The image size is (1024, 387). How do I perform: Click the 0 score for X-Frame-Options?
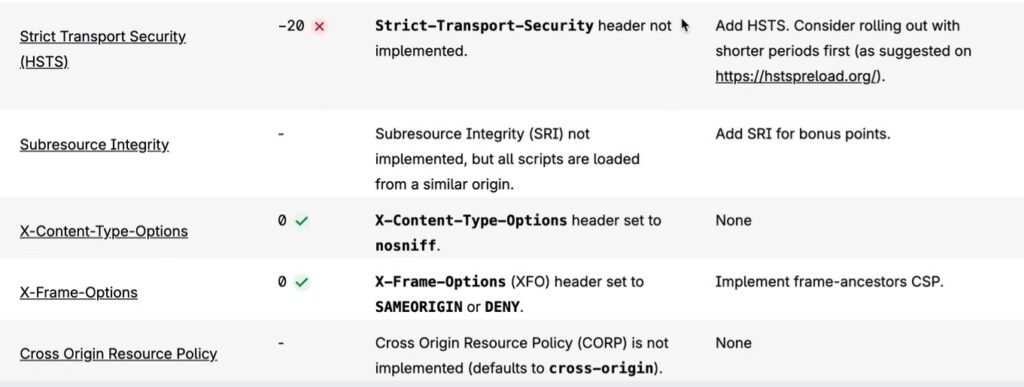tap(282, 283)
